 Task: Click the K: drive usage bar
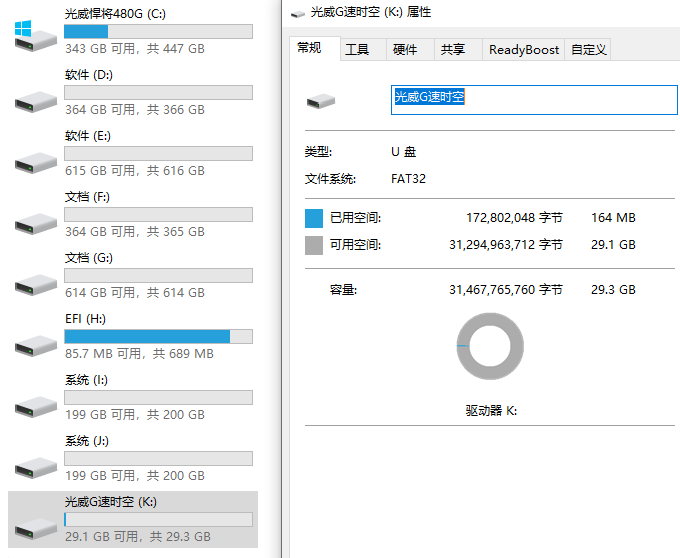point(158,519)
